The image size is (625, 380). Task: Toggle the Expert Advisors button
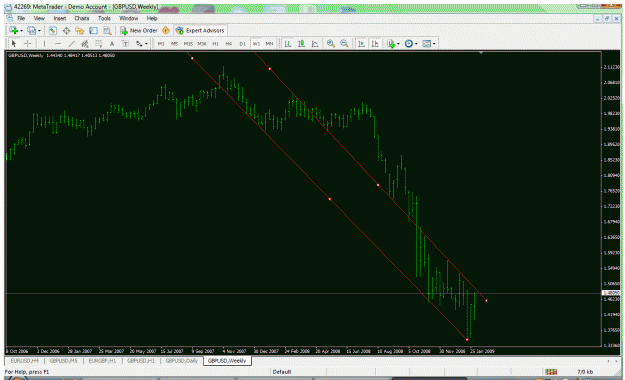pos(200,31)
